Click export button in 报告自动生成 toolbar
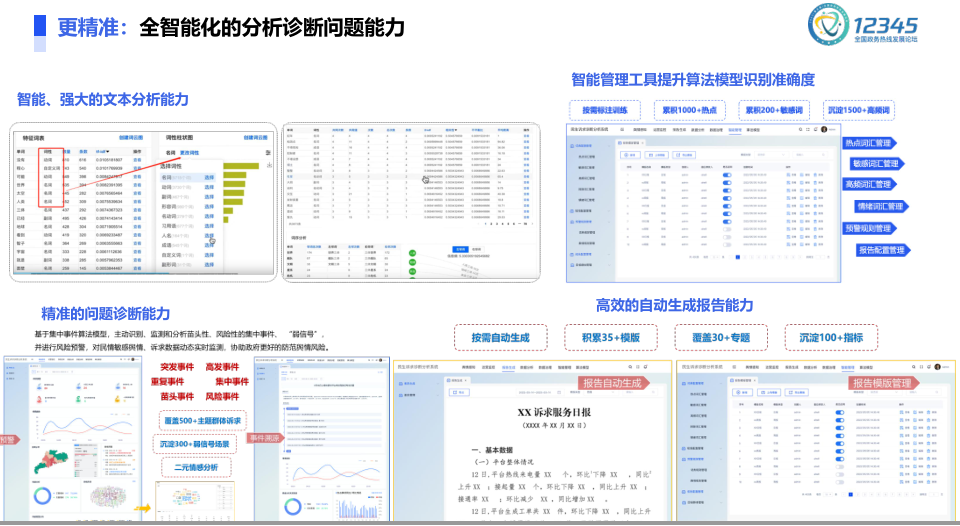The height and width of the screenshot is (526, 960). click(x=459, y=393)
